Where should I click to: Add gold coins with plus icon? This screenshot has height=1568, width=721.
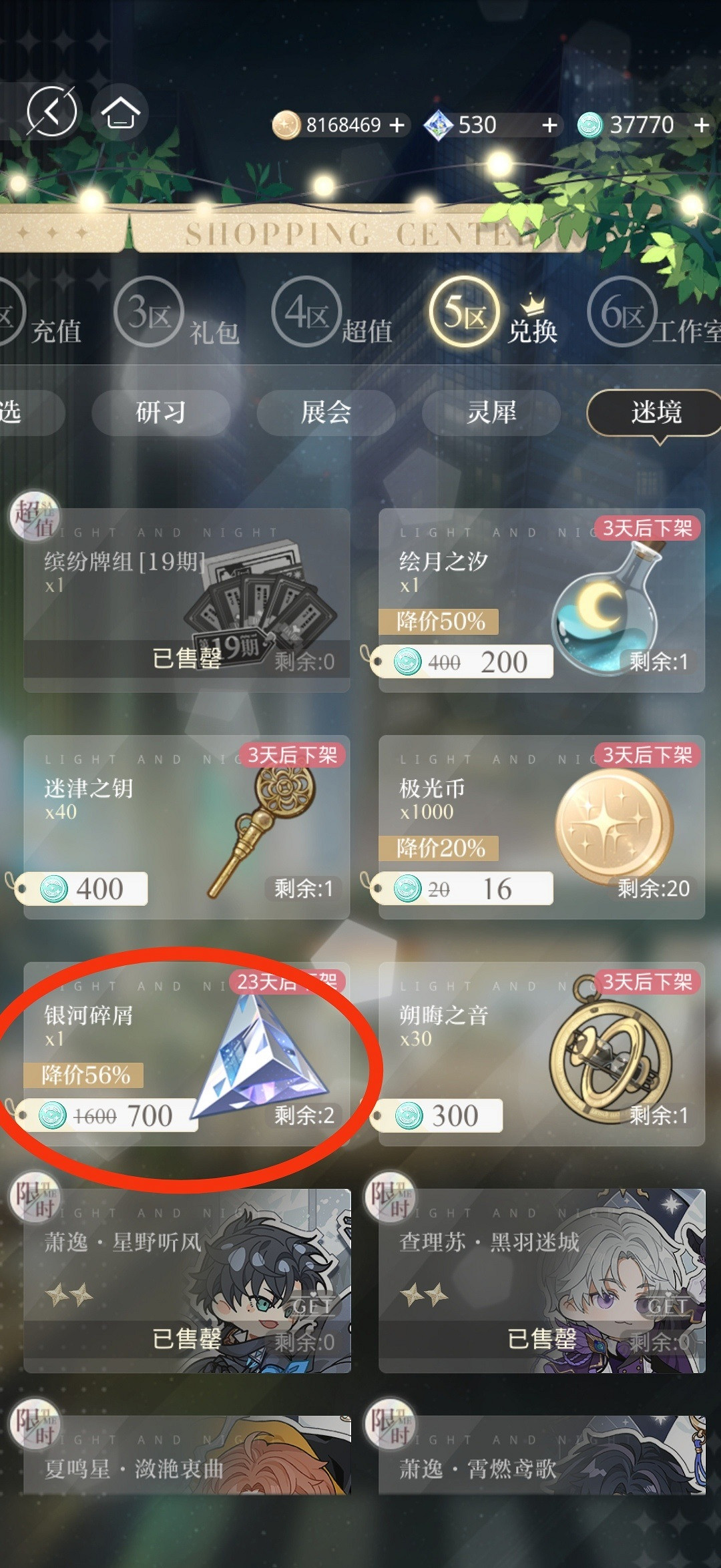pos(397,125)
